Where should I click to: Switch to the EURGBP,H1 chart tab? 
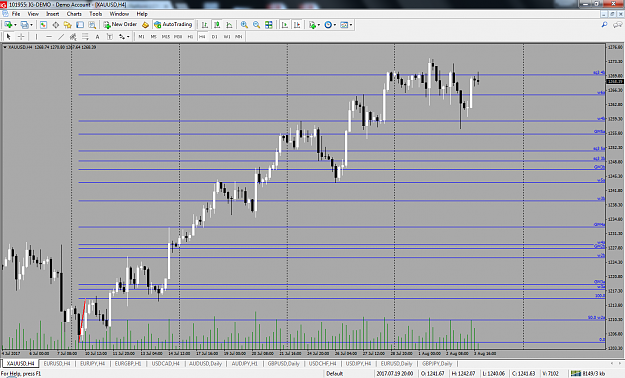[x=128, y=364]
